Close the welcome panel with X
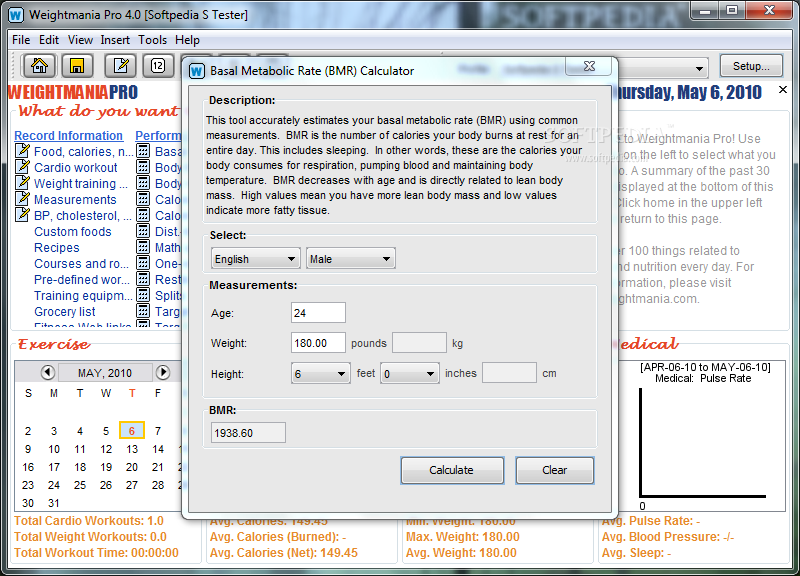 (783, 90)
